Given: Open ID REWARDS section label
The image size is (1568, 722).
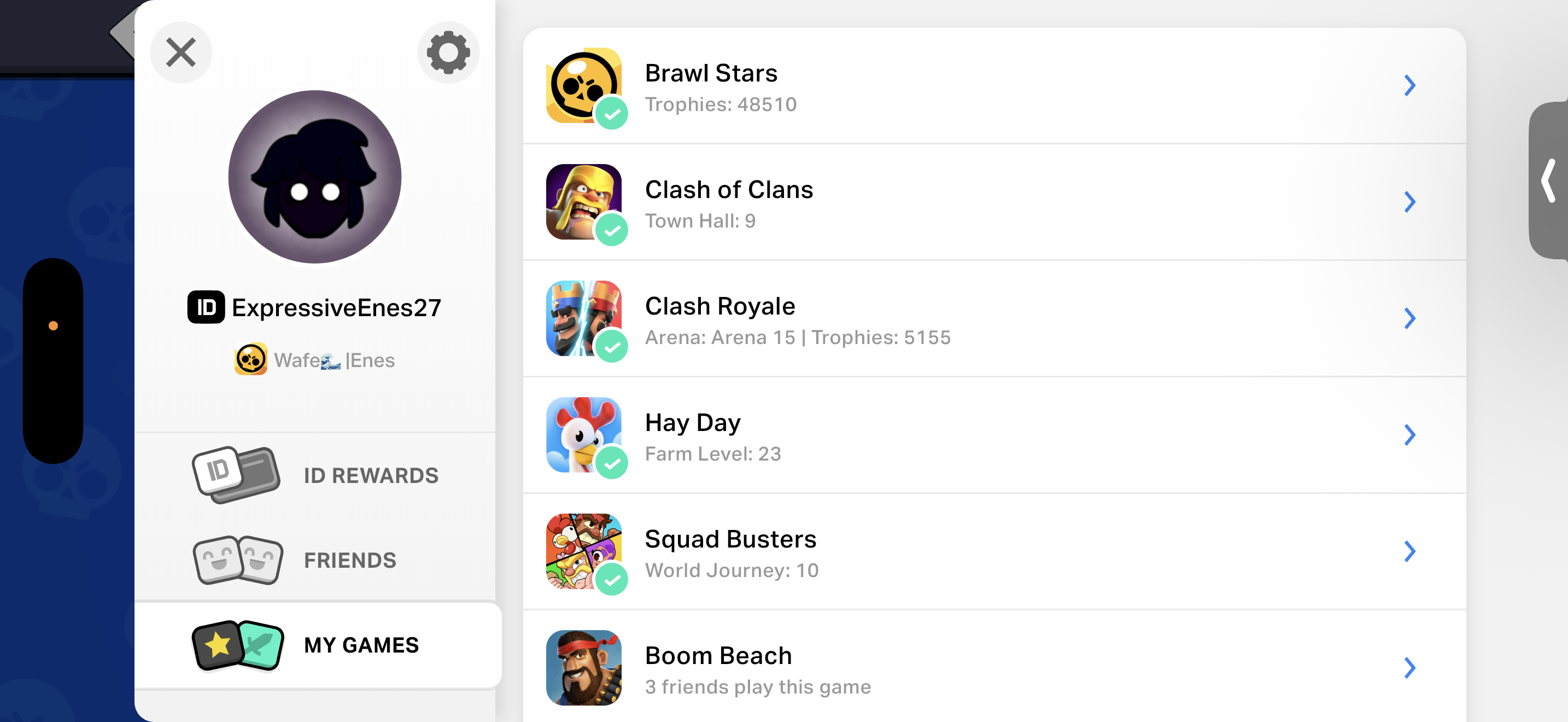Looking at the screenshot, I should coord(371,475).
